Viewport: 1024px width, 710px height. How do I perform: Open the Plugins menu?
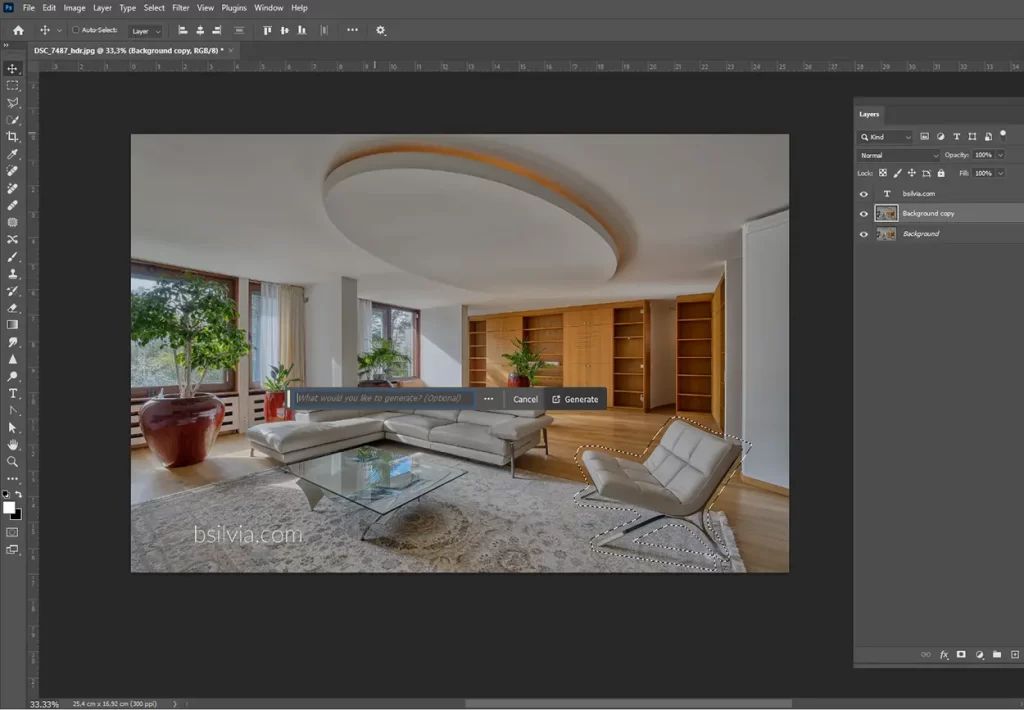click(x=234, y=8)
